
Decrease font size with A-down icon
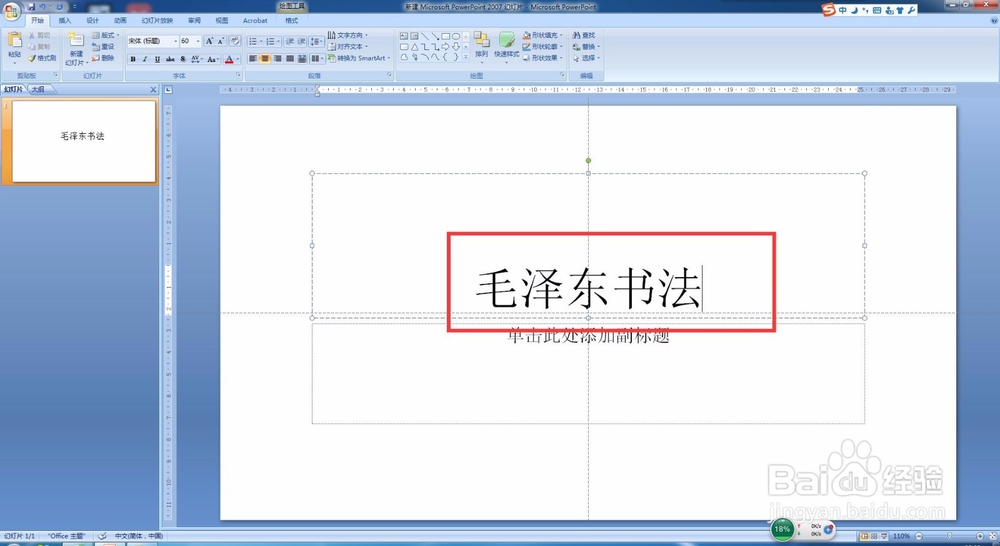[221, 41]
